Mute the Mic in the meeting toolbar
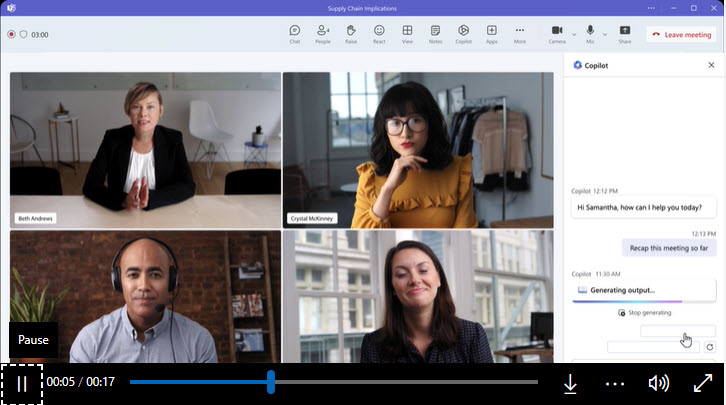726x405 pixels. (x=591, y=33)
